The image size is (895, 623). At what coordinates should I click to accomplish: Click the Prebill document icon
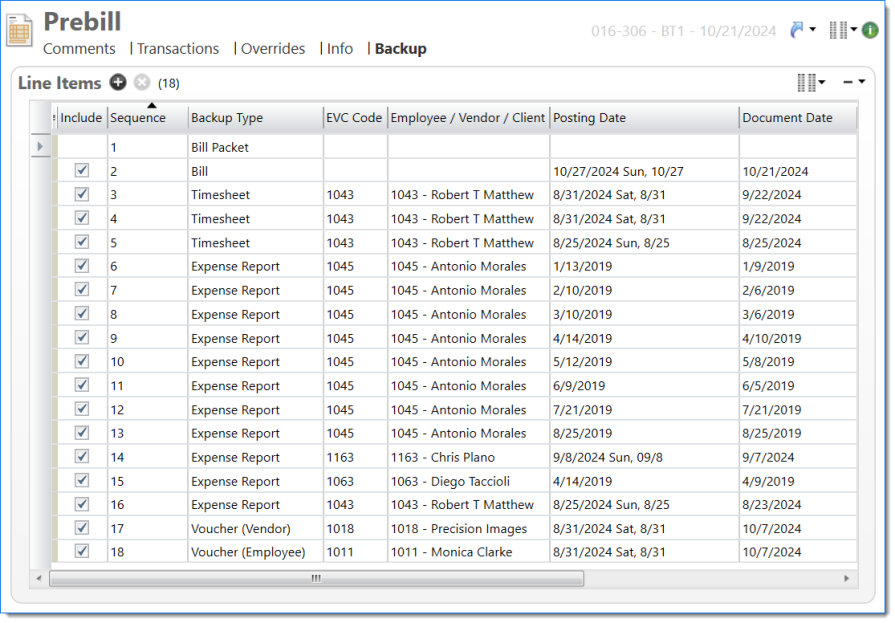20,30
